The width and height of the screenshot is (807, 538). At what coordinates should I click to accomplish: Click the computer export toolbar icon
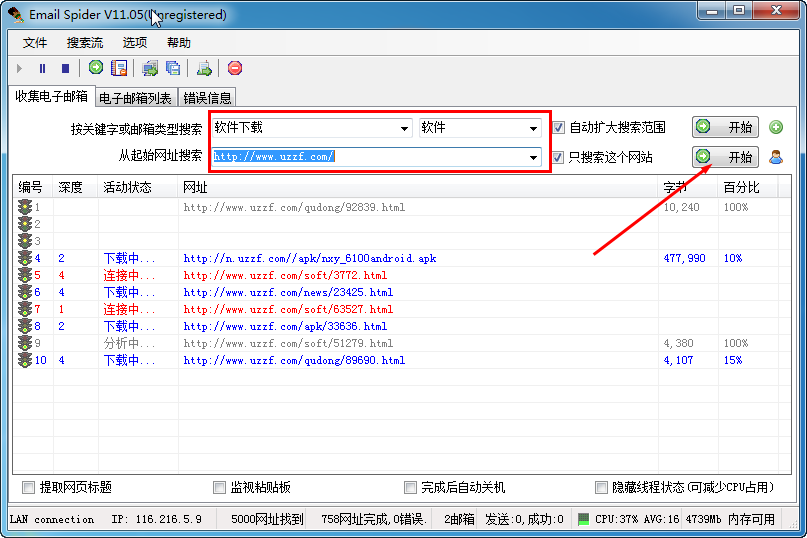point(150,68)
